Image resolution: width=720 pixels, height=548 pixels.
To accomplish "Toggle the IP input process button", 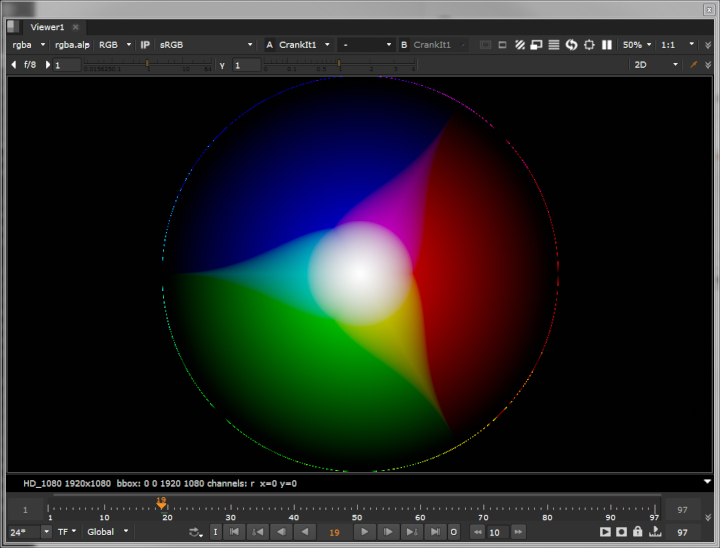I will pyautogui.click(x=145, y=45).
